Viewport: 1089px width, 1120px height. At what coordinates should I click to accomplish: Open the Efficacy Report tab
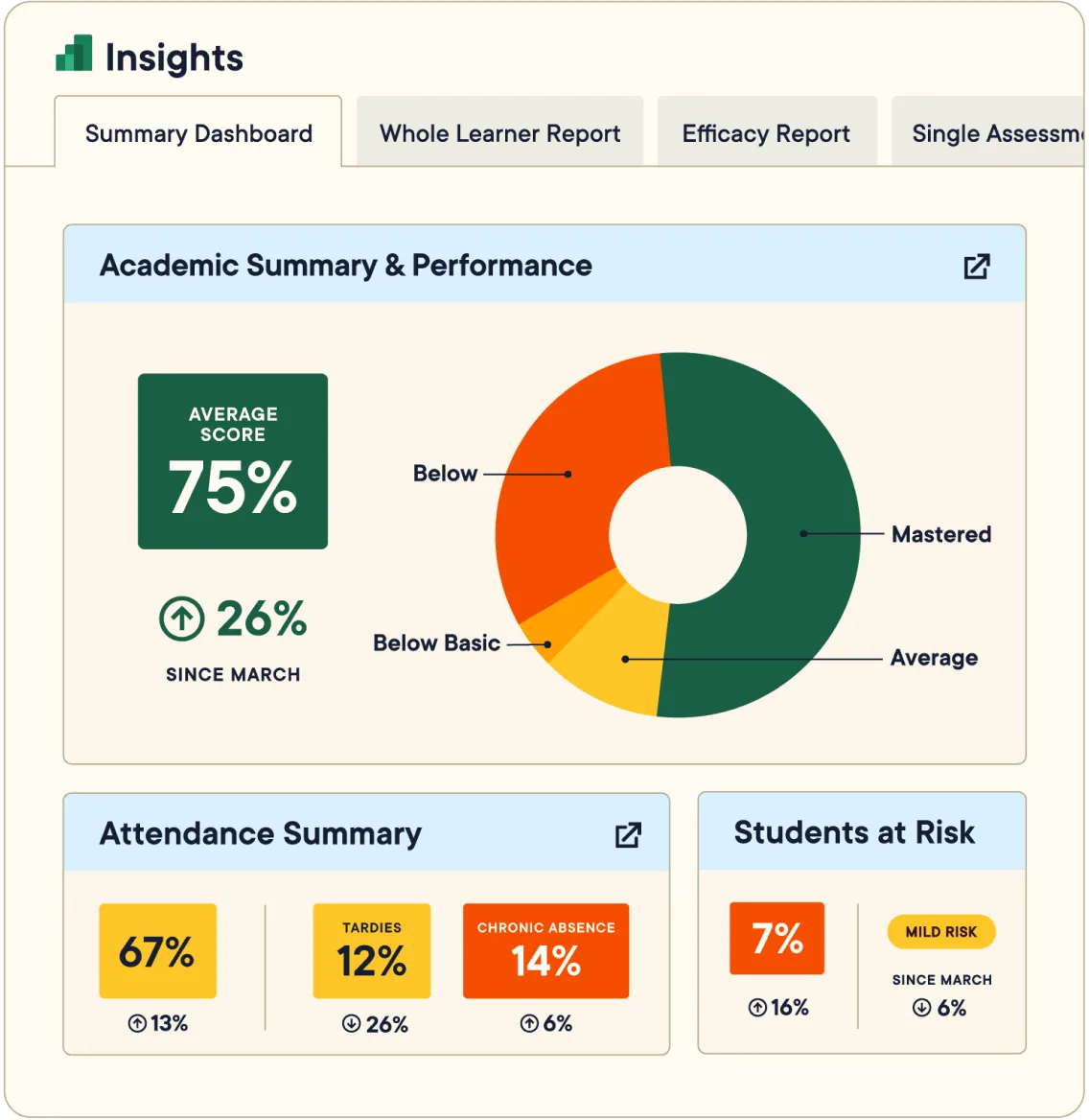tap(765, 132)
